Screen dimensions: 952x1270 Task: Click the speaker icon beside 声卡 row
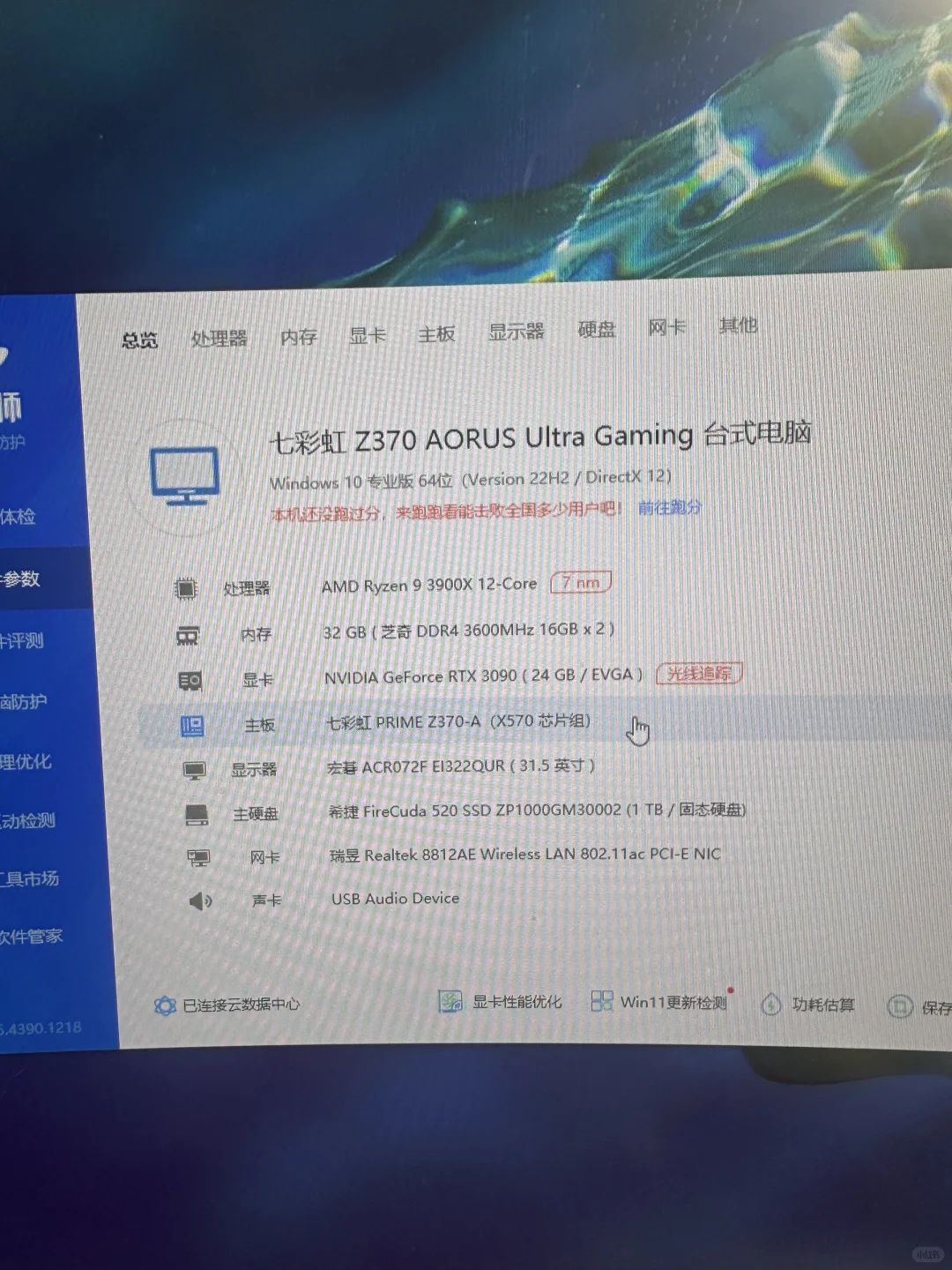pyautogui.click(x=201, y=900)
